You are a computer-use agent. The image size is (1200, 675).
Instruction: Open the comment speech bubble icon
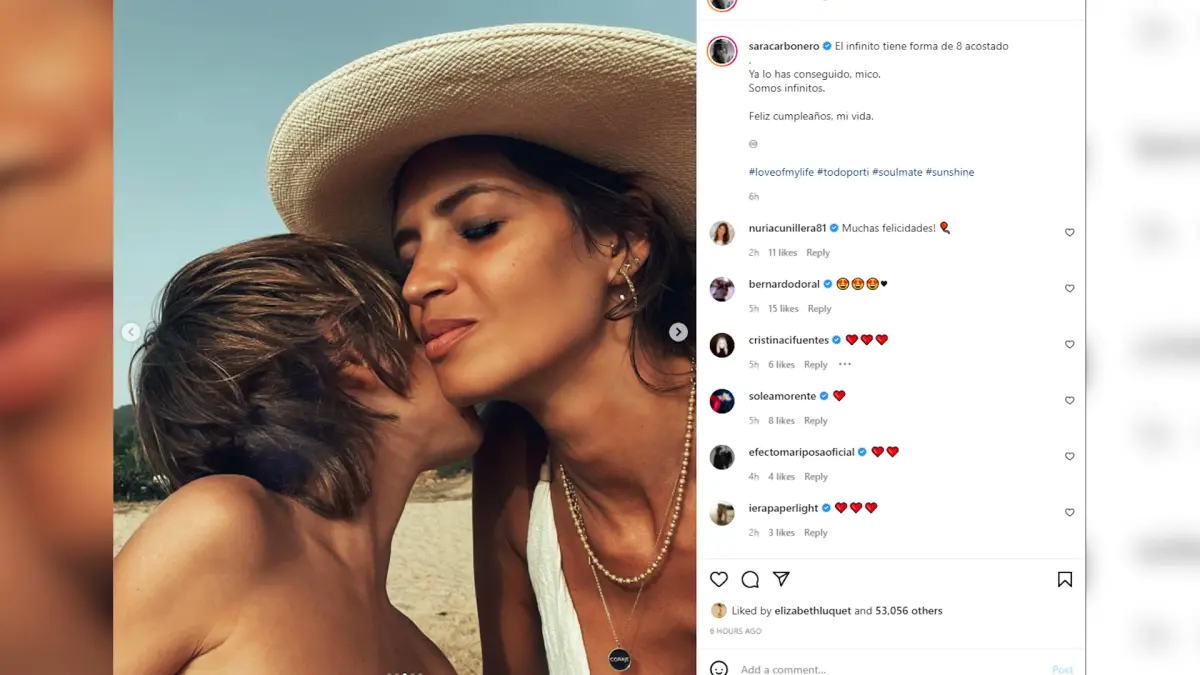(750, 579)
